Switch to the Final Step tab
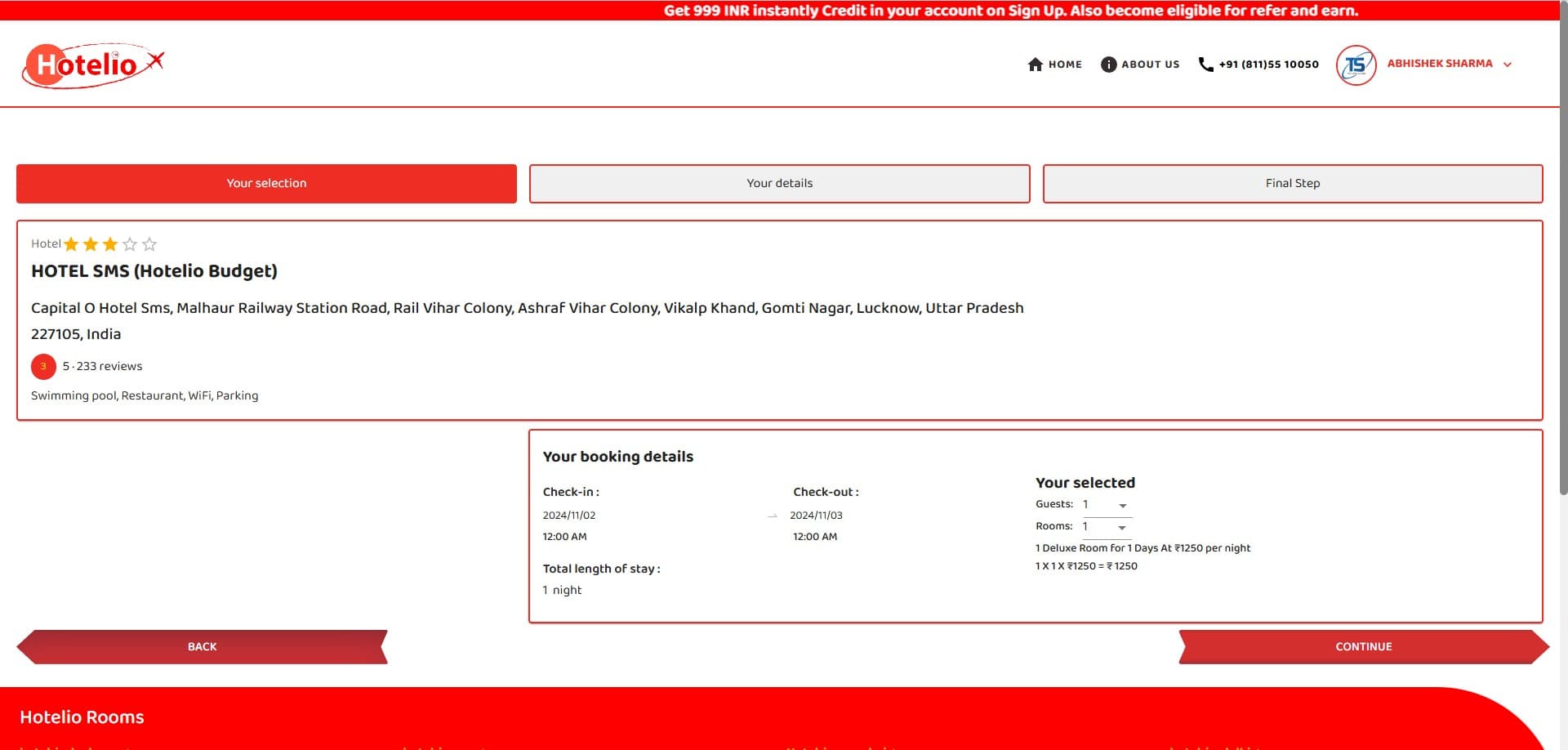 [x=1292, y=184]
